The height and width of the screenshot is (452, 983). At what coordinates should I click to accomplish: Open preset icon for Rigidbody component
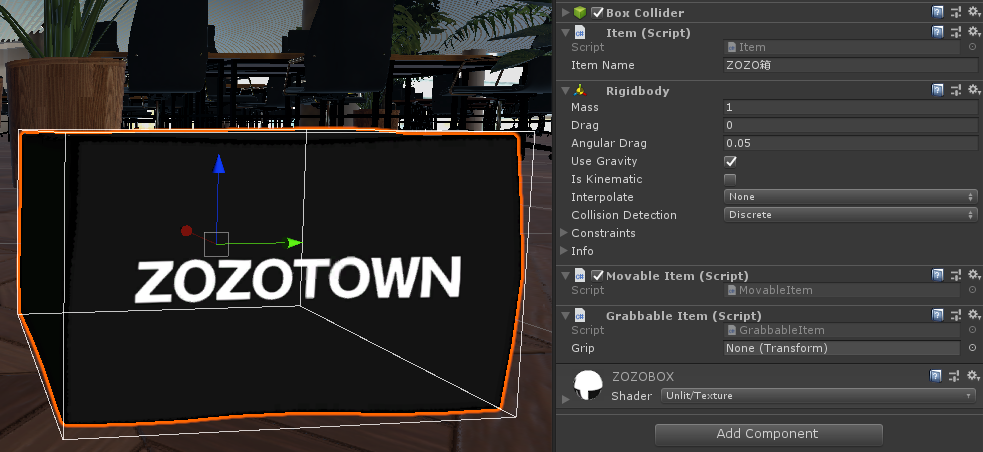955,90
